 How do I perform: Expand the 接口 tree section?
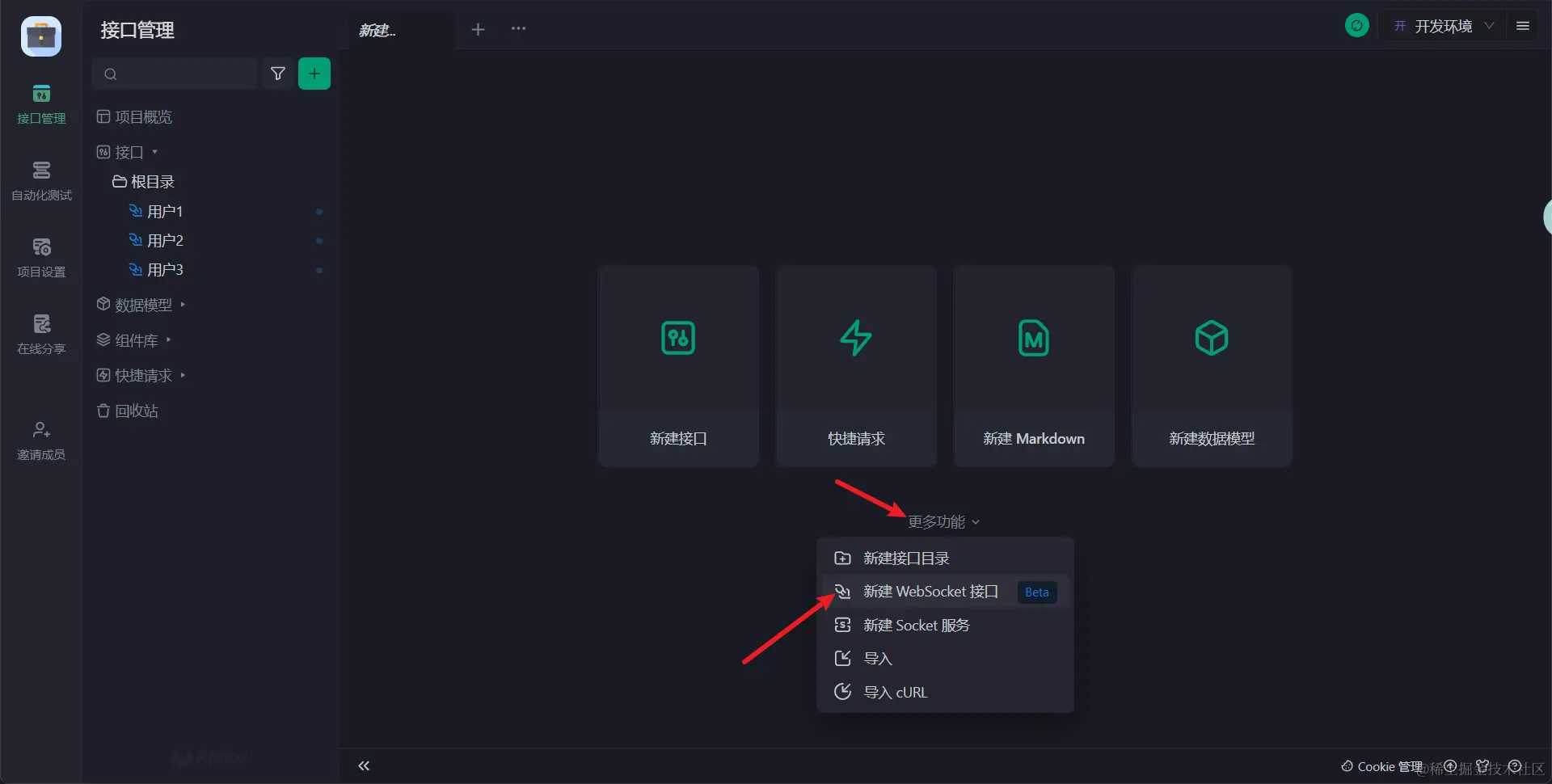127,152
